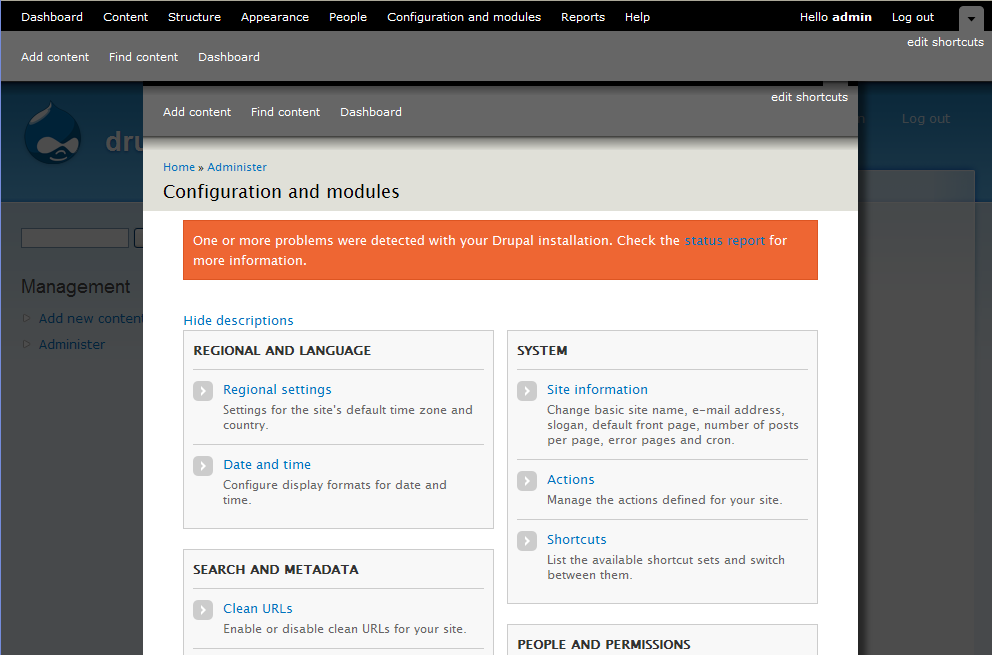Screen dimensions: 992x655
Task: Click arrow icon beside Actions
Action: (x=527, y=481)
